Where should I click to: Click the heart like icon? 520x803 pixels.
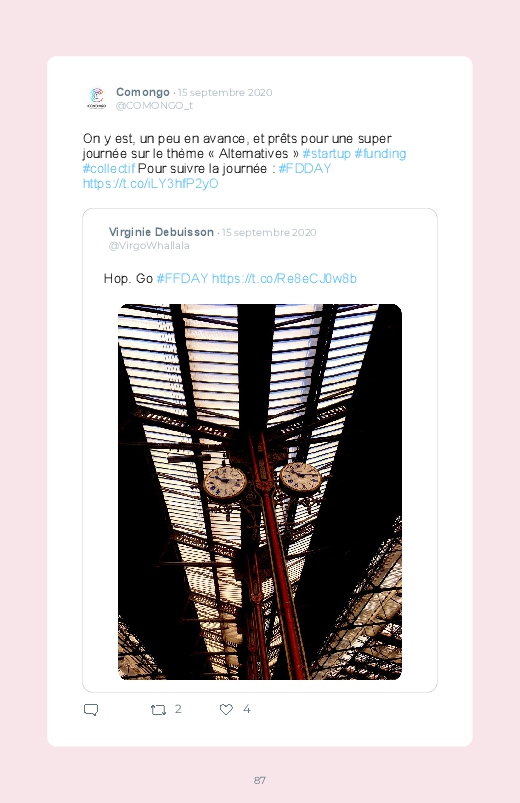tap(226, 709)
